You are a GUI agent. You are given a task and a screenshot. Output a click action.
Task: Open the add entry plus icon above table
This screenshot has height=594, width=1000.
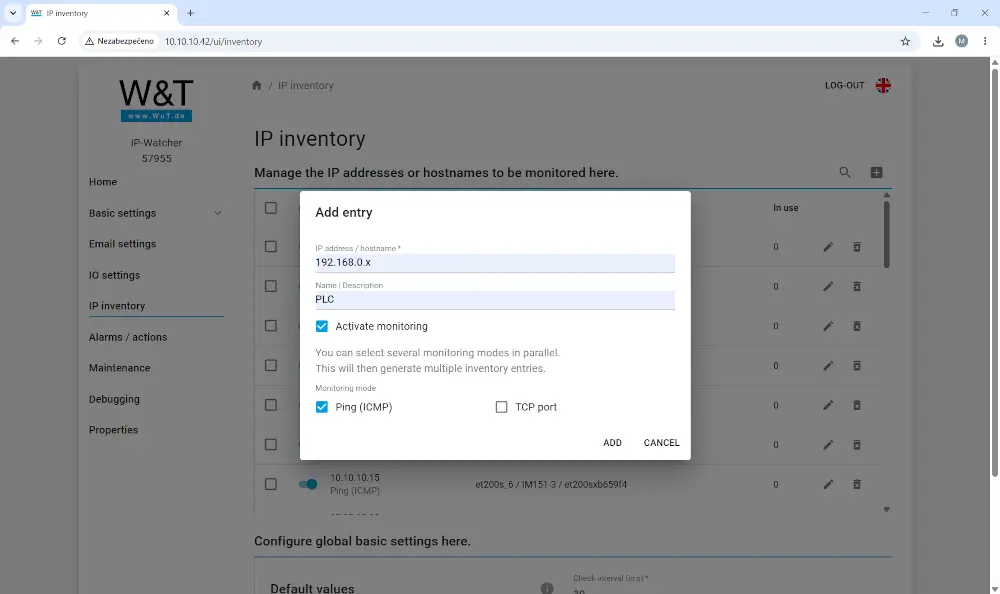coord(876,172)
